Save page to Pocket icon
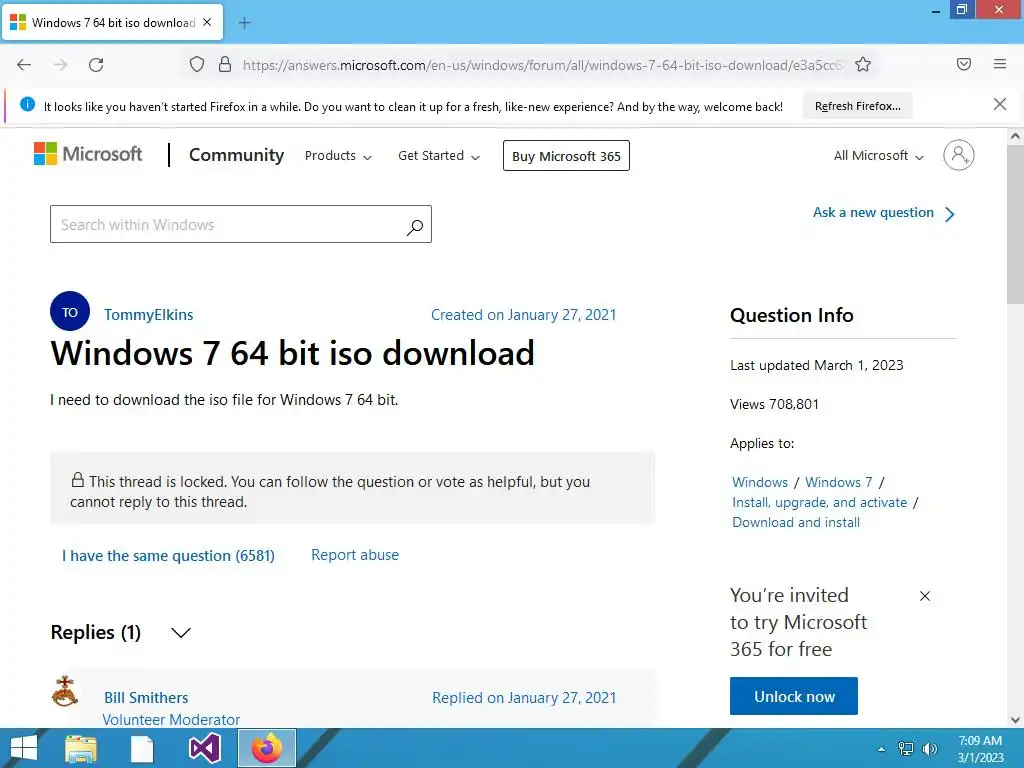The width and height of the screenshot is (1024, 768). 963,64
